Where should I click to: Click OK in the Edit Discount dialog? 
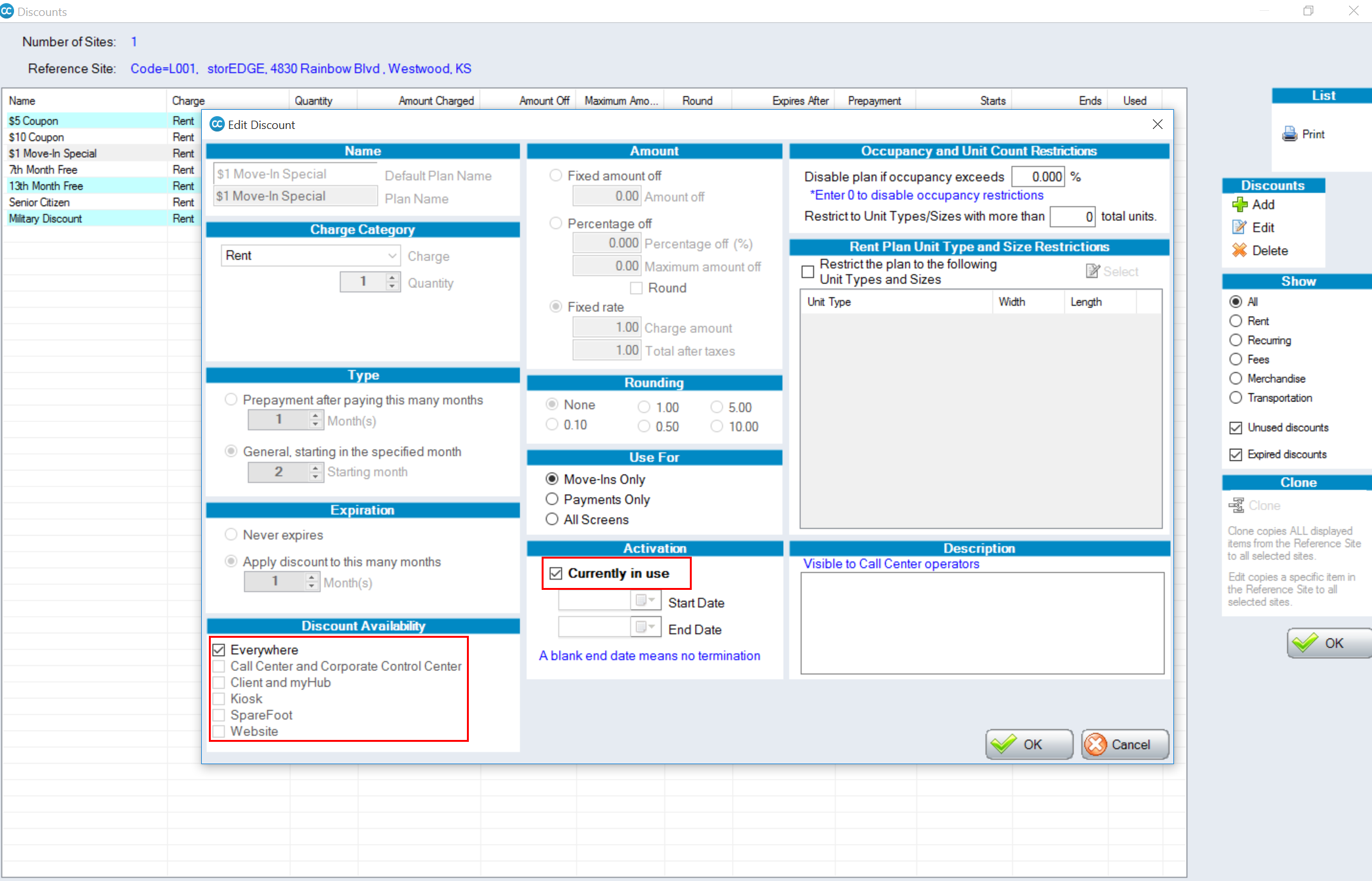tap(1029, 744)
